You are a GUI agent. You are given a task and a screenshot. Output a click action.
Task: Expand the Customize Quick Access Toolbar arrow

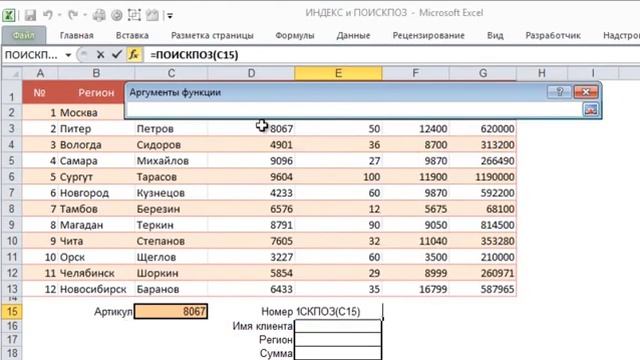click(x=170, y=16)
